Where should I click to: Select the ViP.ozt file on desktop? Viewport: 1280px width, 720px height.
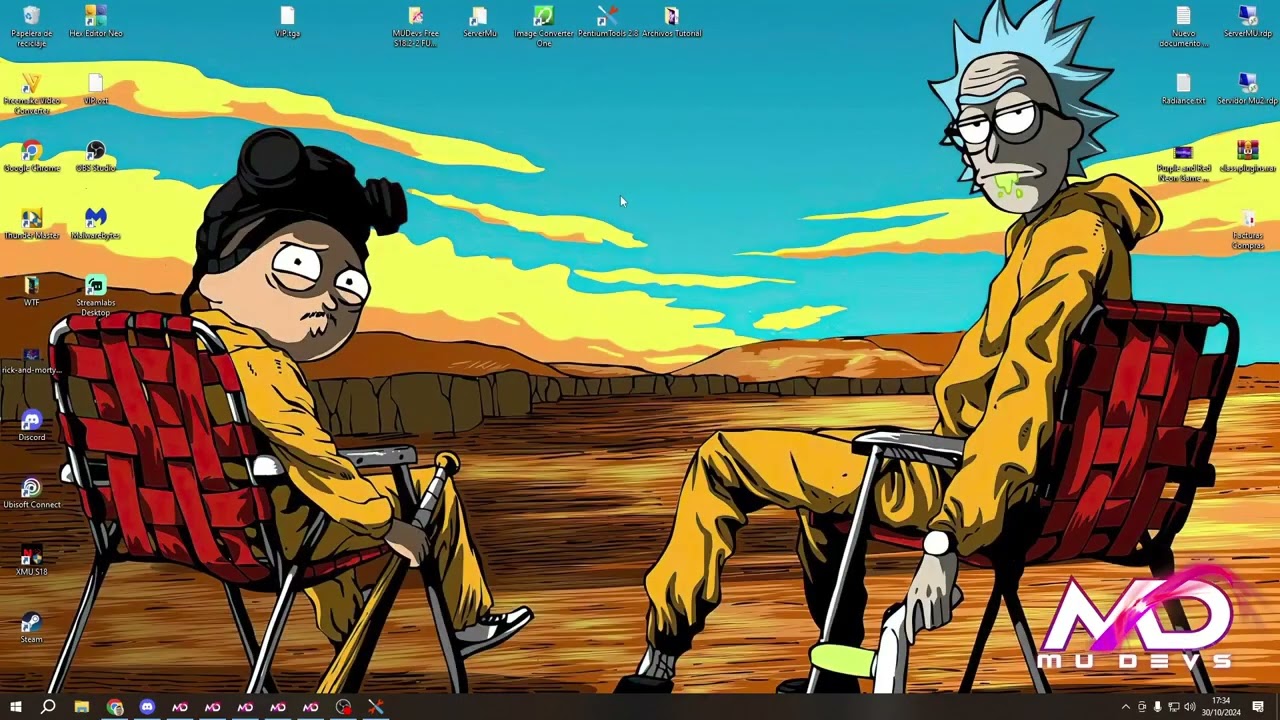tap(96, 89)
